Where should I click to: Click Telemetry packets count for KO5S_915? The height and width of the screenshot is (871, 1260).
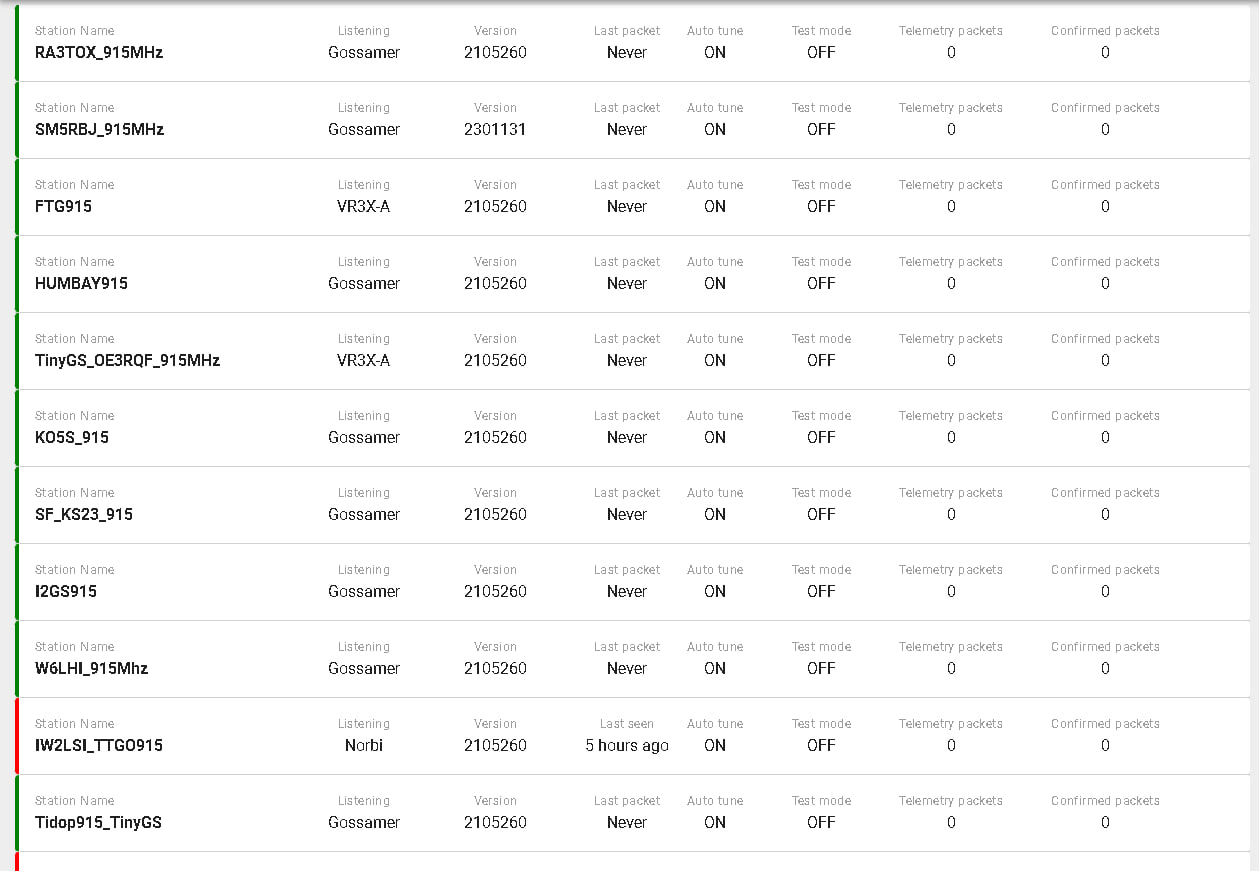[x=951, y=438]
